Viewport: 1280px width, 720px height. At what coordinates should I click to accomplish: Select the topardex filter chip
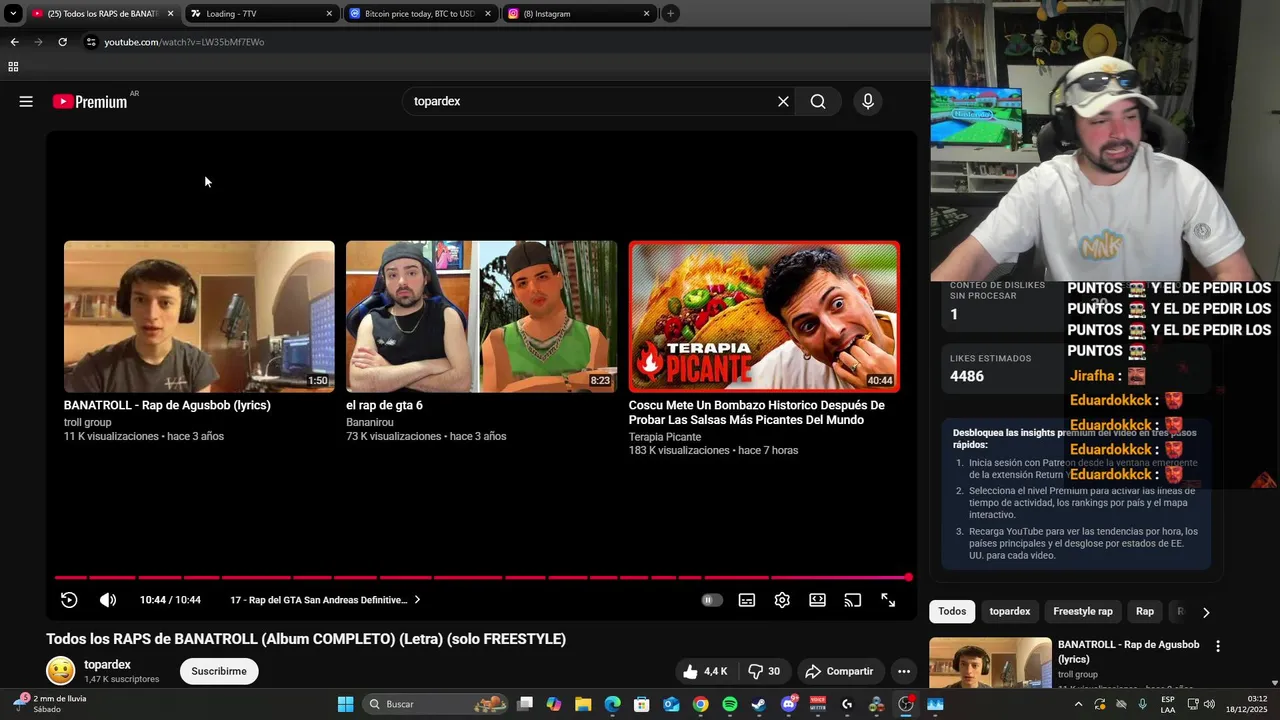point(1009,611)
